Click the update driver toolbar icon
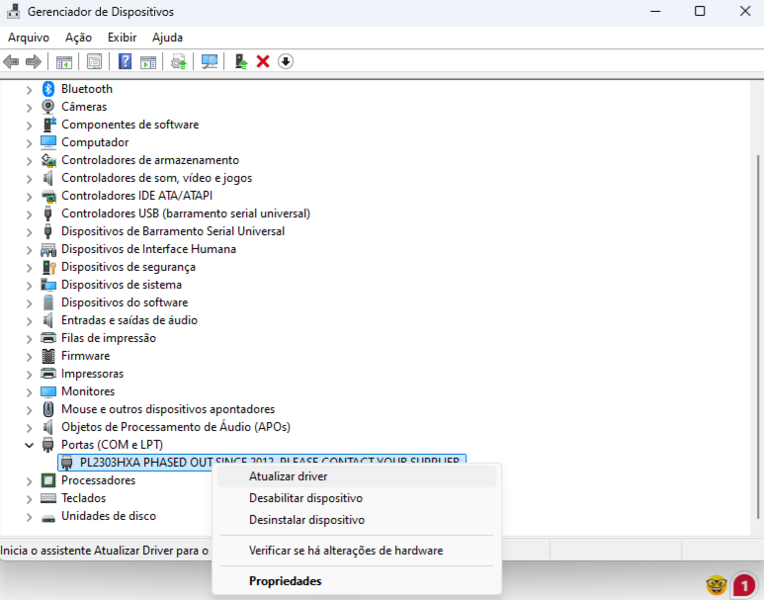This screenshot has width=764, height=600. coord(178,61)
